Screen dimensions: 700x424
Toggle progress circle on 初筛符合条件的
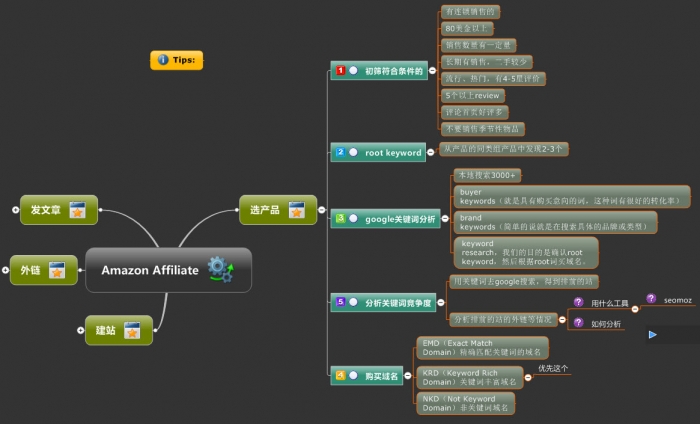click(353, 71)
